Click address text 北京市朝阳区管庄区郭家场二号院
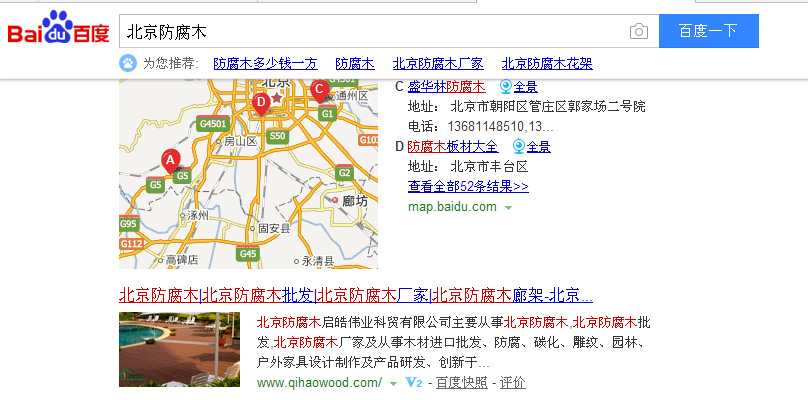This screenshot has width=808, height=400. pyautogui.click(x=548, y=107)
